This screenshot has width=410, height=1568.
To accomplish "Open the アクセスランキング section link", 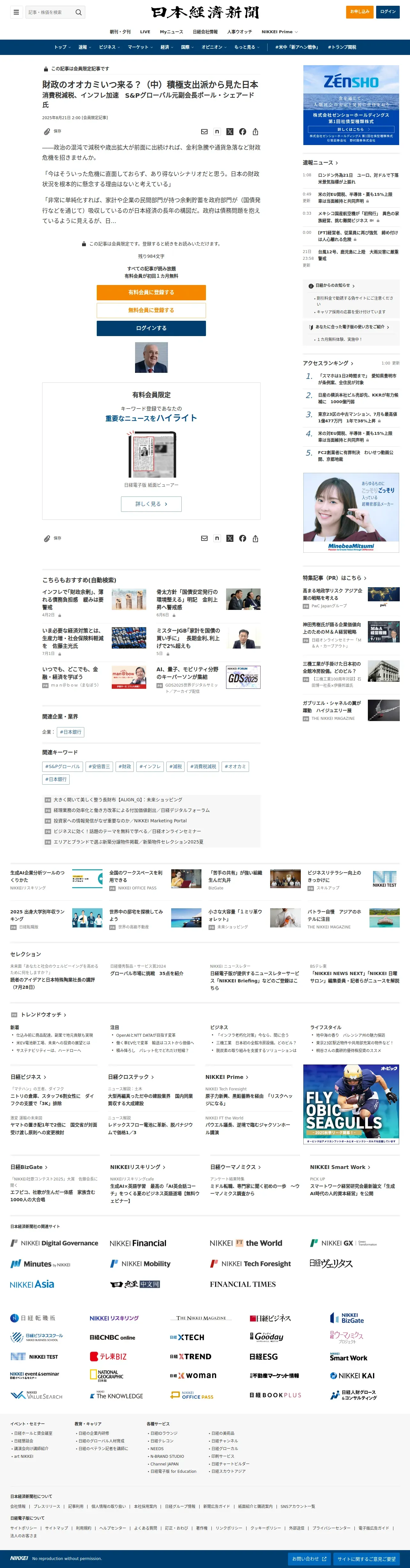I will pyautogui.click(x=329, y=363).
